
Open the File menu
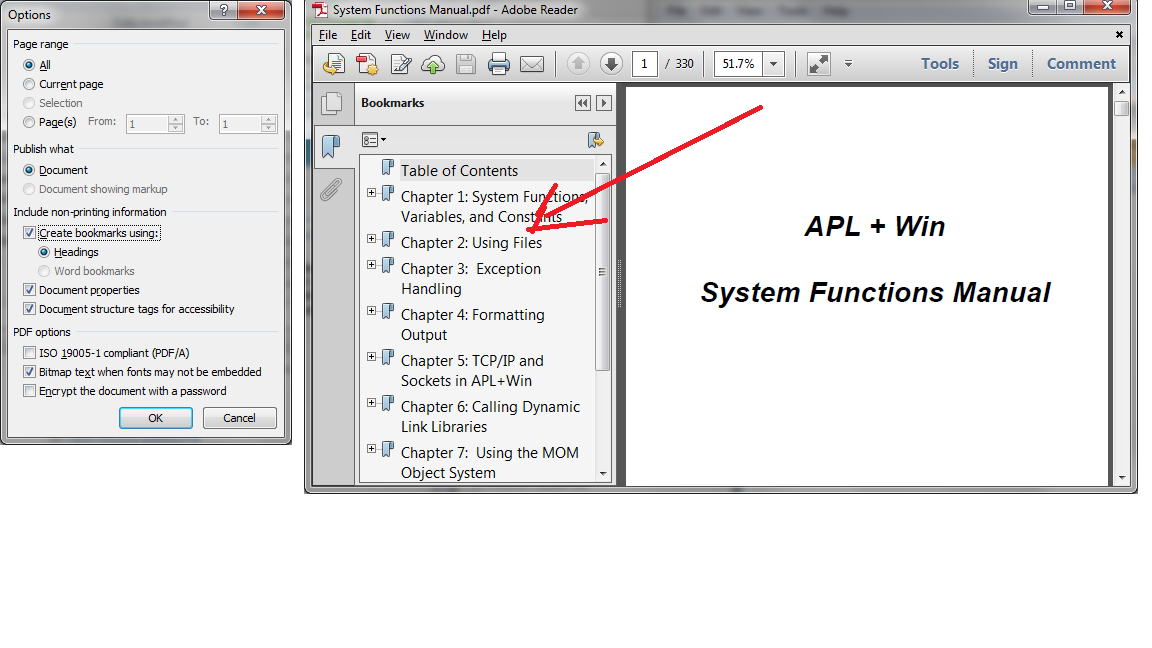pos(328,35)
